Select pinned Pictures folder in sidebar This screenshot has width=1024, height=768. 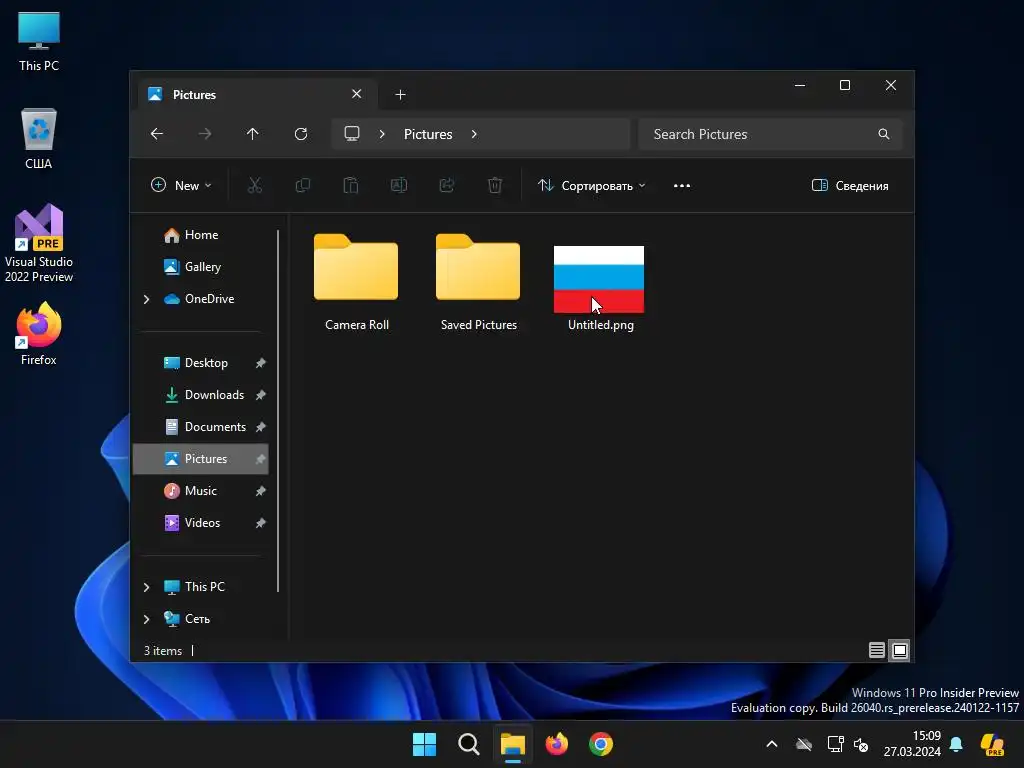click(200, 459)
